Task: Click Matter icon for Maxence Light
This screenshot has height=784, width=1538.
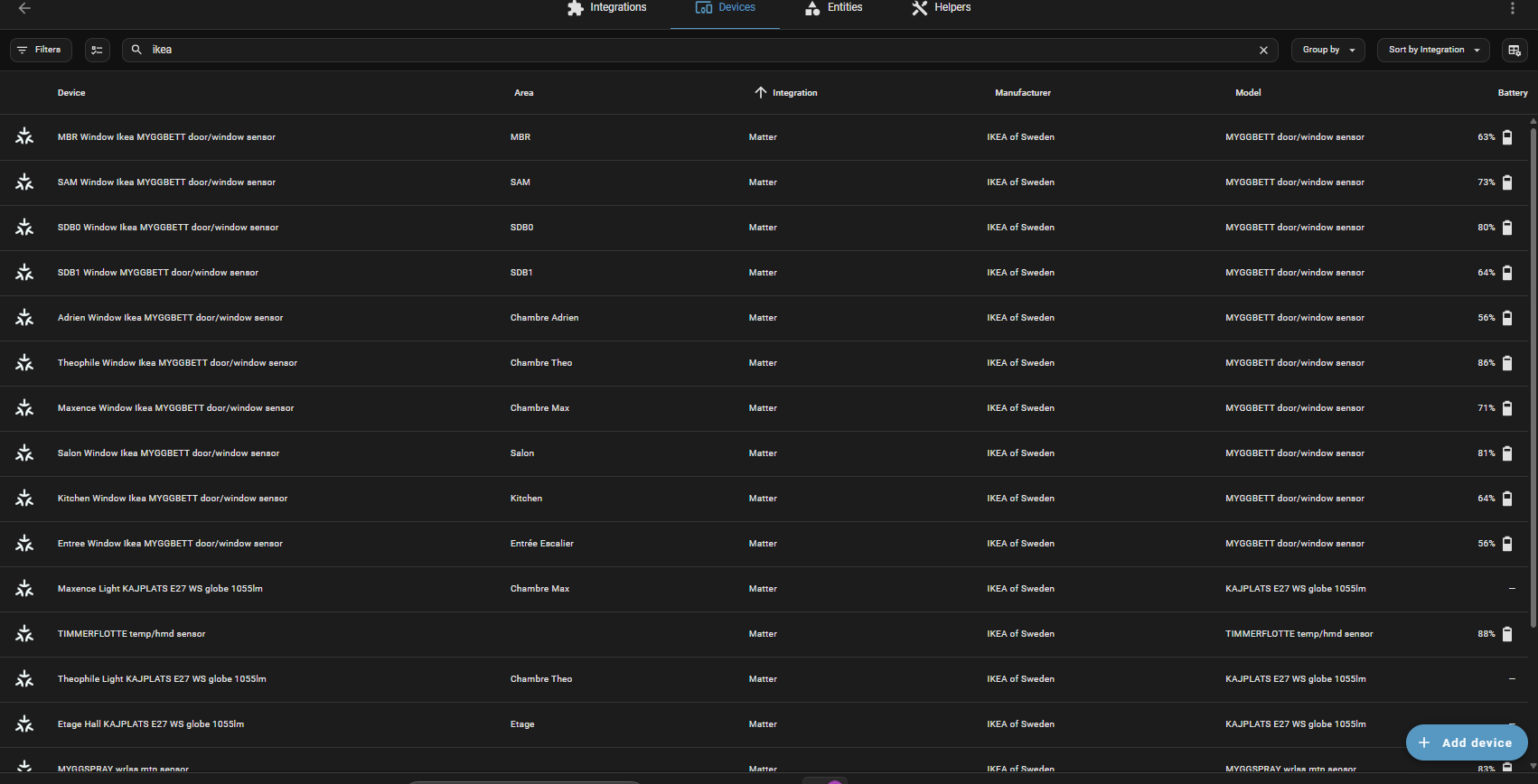Action: click(x=24, y=588)
